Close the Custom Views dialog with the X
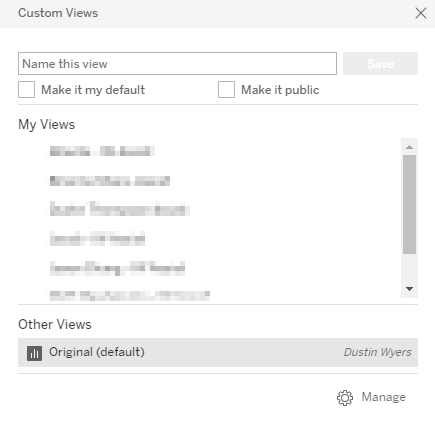 click(x=421, y=13)
